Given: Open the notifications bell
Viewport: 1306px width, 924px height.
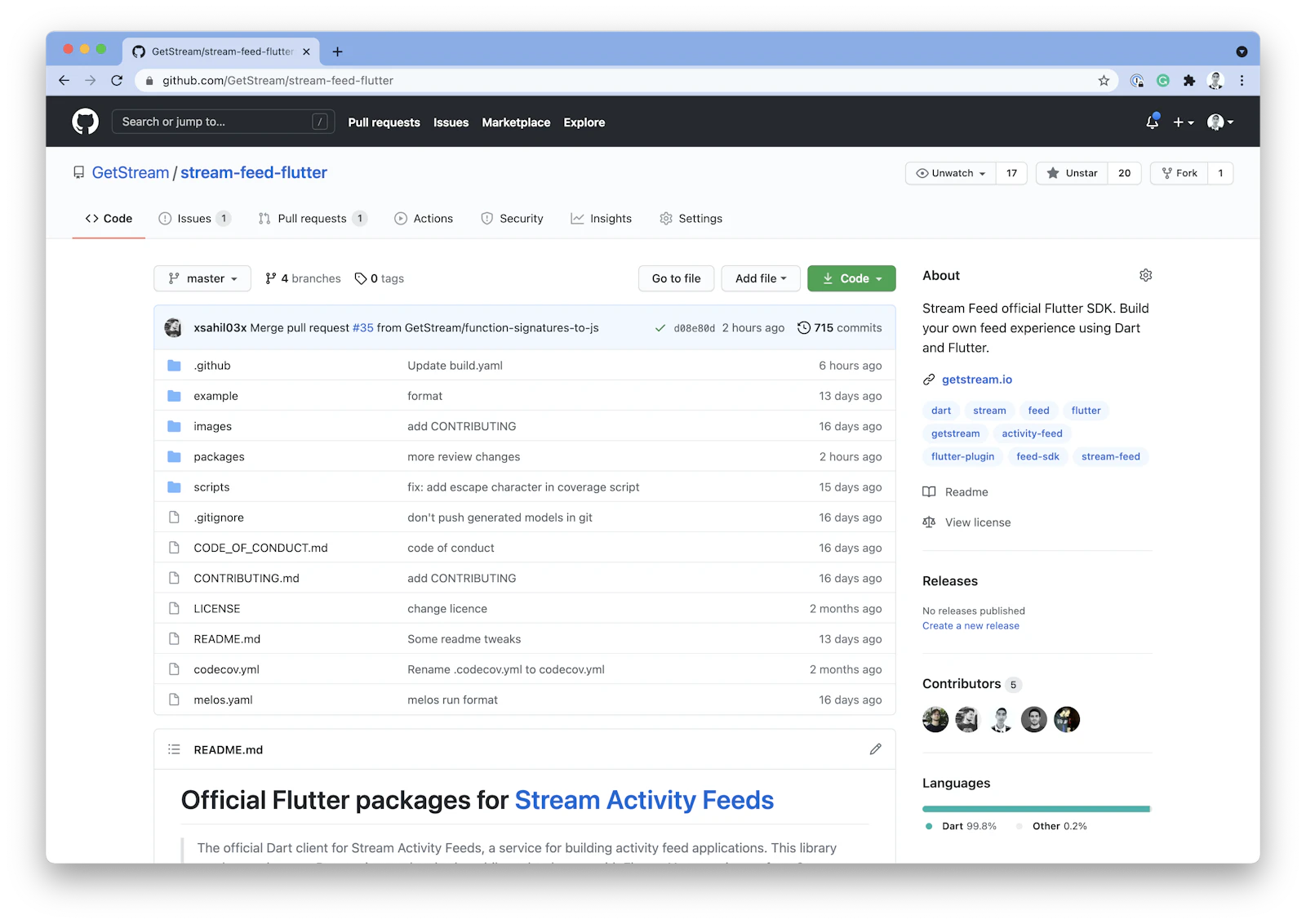Looking at the screenshot, I should coord(1152,122).
